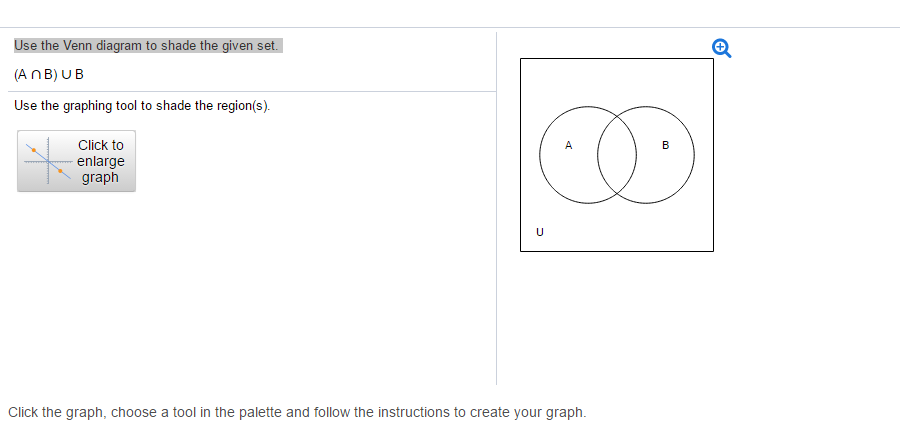Viewport: 900px width, 423px height.
Task: Click the letter B label in the Venn diagram
Action: tap(665, 146)
